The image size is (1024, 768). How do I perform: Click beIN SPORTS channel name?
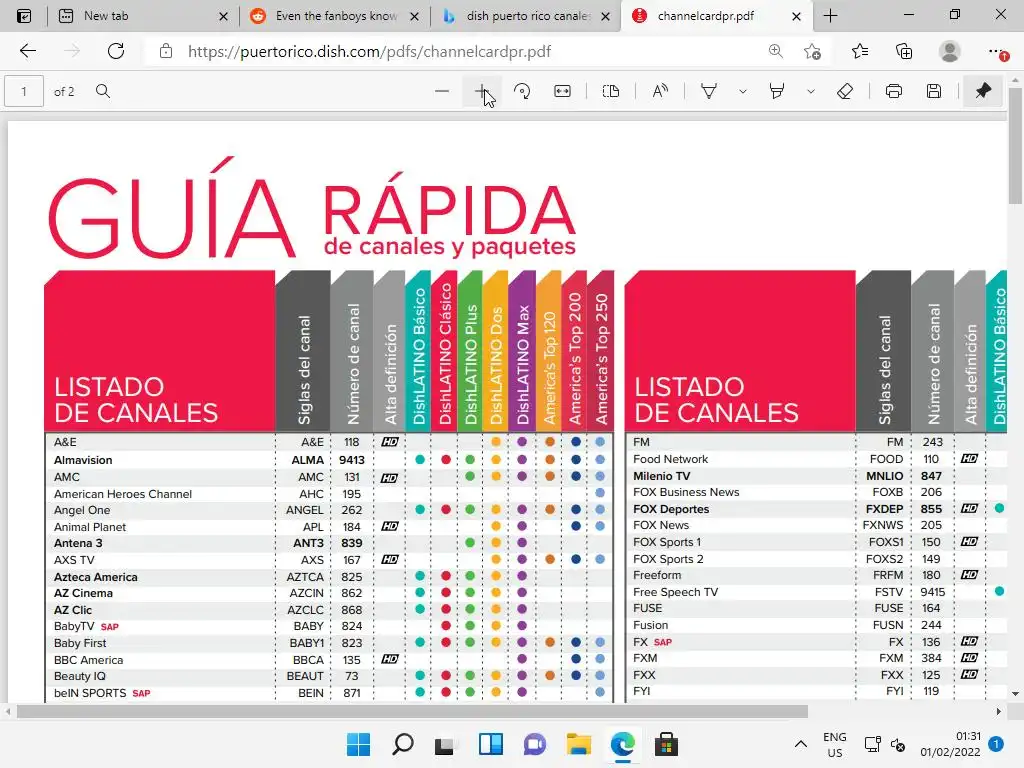90,693
